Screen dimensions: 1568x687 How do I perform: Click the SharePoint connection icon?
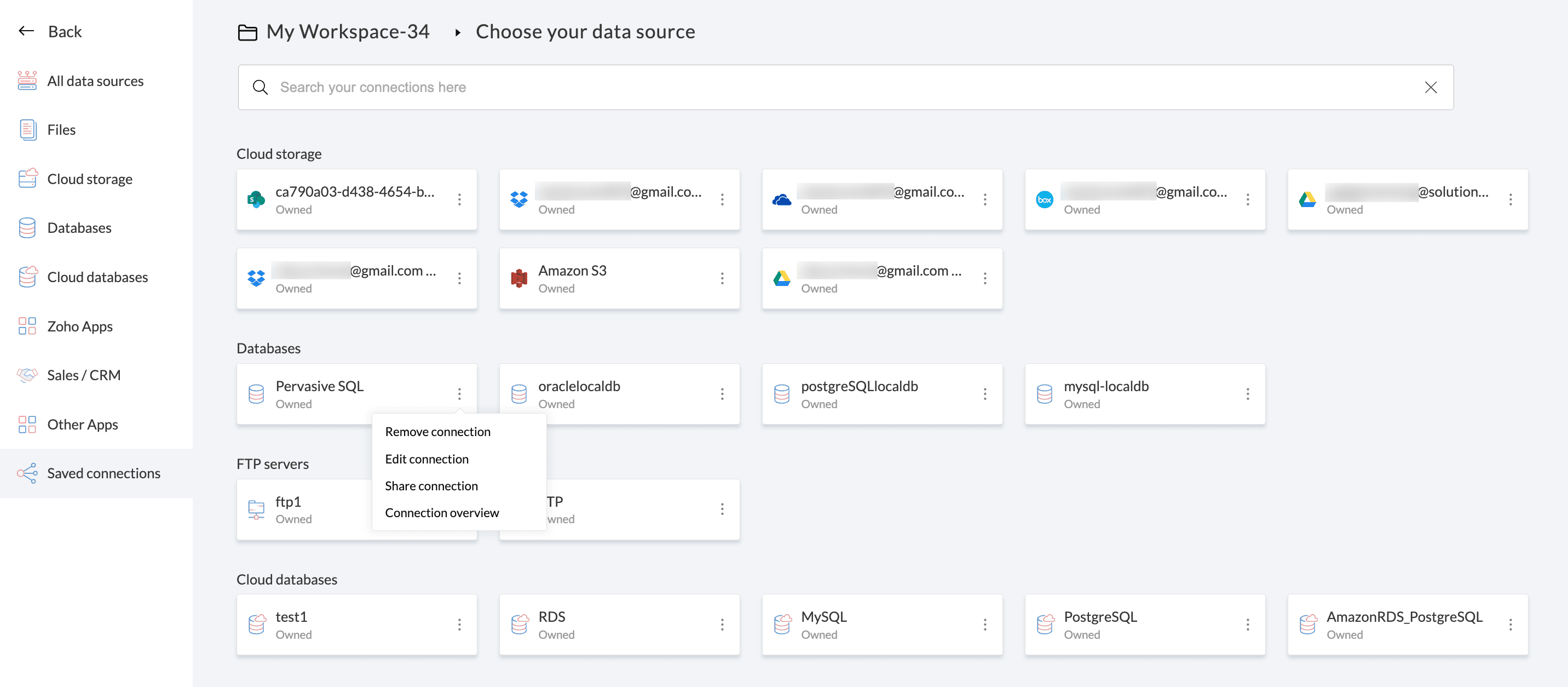(256, 200)
